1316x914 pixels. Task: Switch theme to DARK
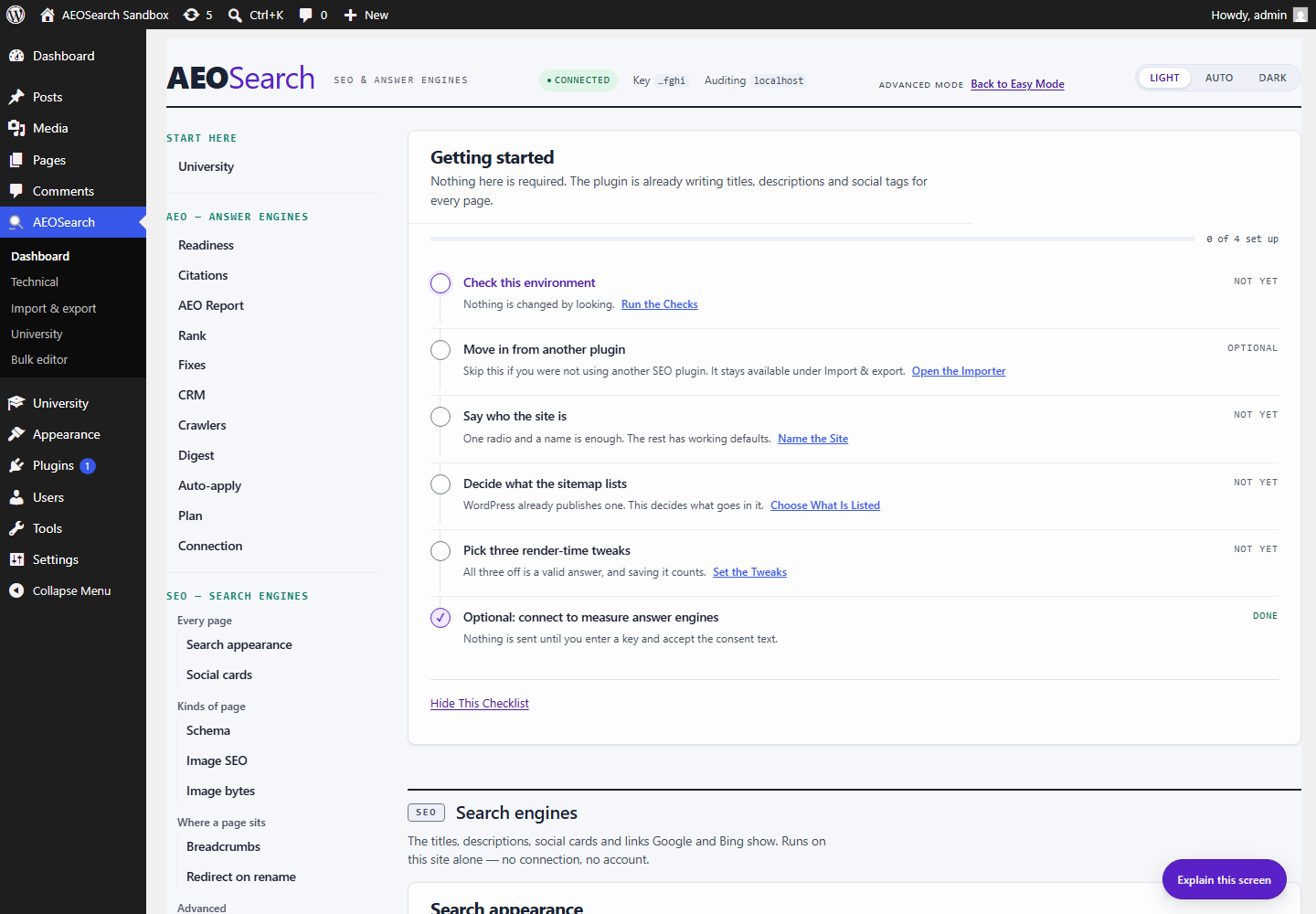point(1272,78)
